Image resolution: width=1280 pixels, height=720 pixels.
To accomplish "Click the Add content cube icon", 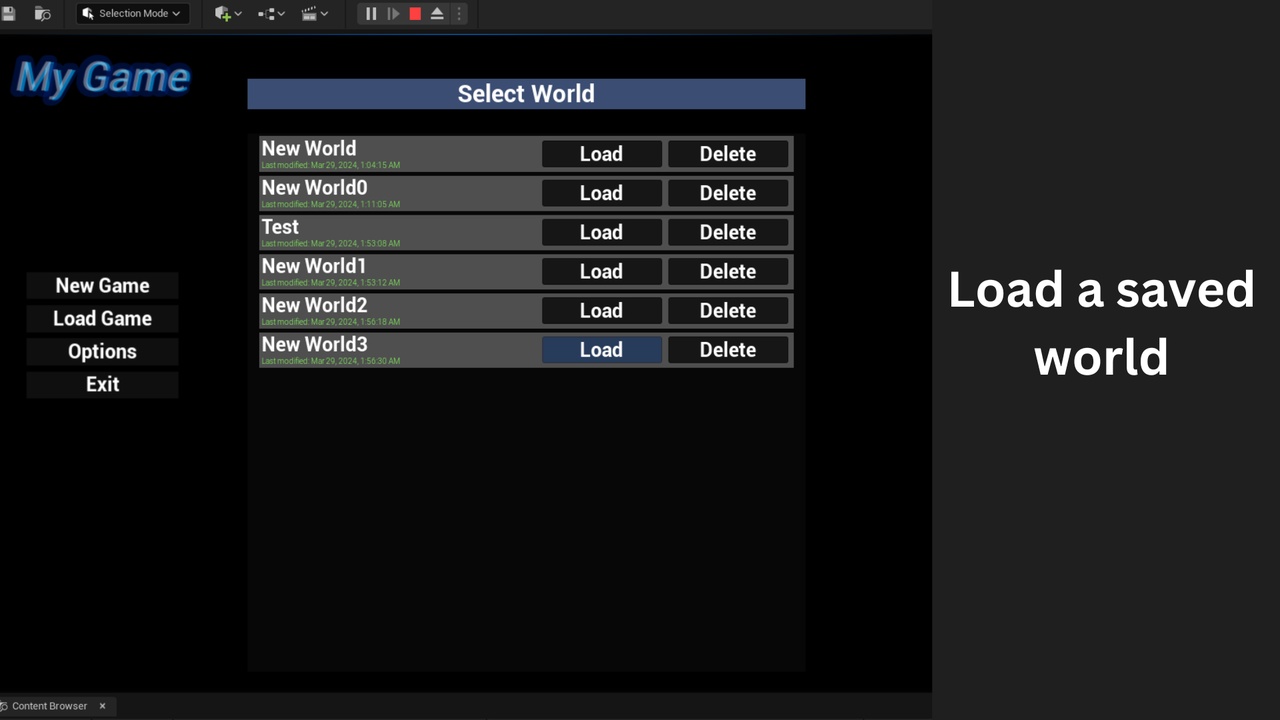I will pos(222,14).
